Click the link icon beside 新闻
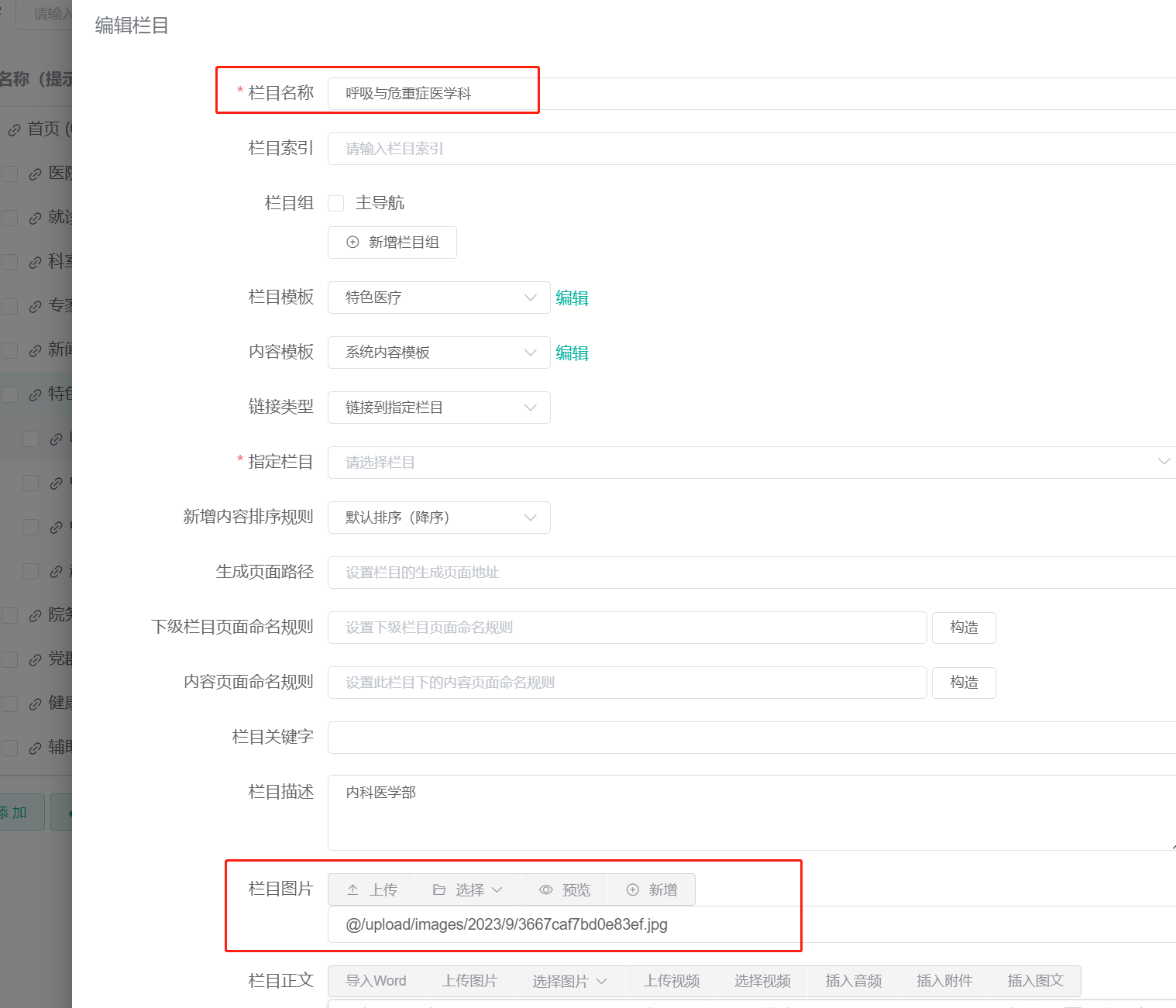Viewport: 1176px width, 1008px height. (x=36, y=349)
